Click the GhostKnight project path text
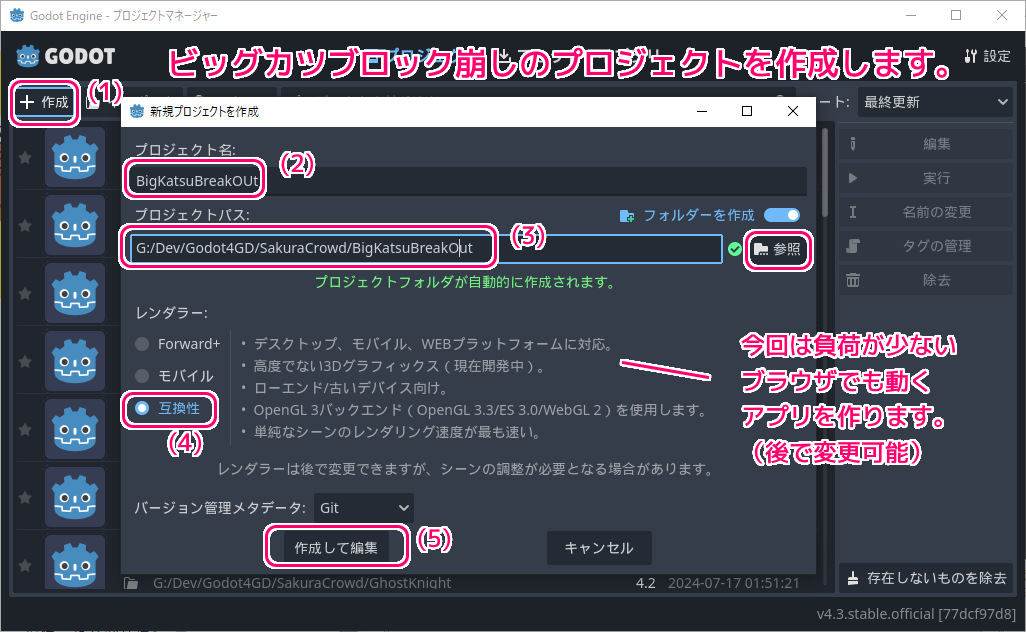This screenshot has width=1026, height=632. click(x=302, y=583)
